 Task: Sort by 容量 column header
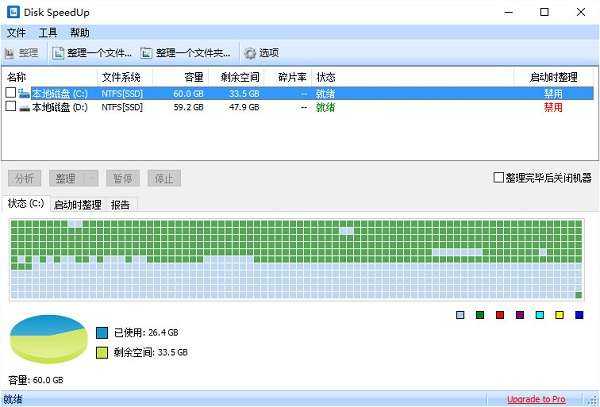pyautogui.click(x=181, y=77)
